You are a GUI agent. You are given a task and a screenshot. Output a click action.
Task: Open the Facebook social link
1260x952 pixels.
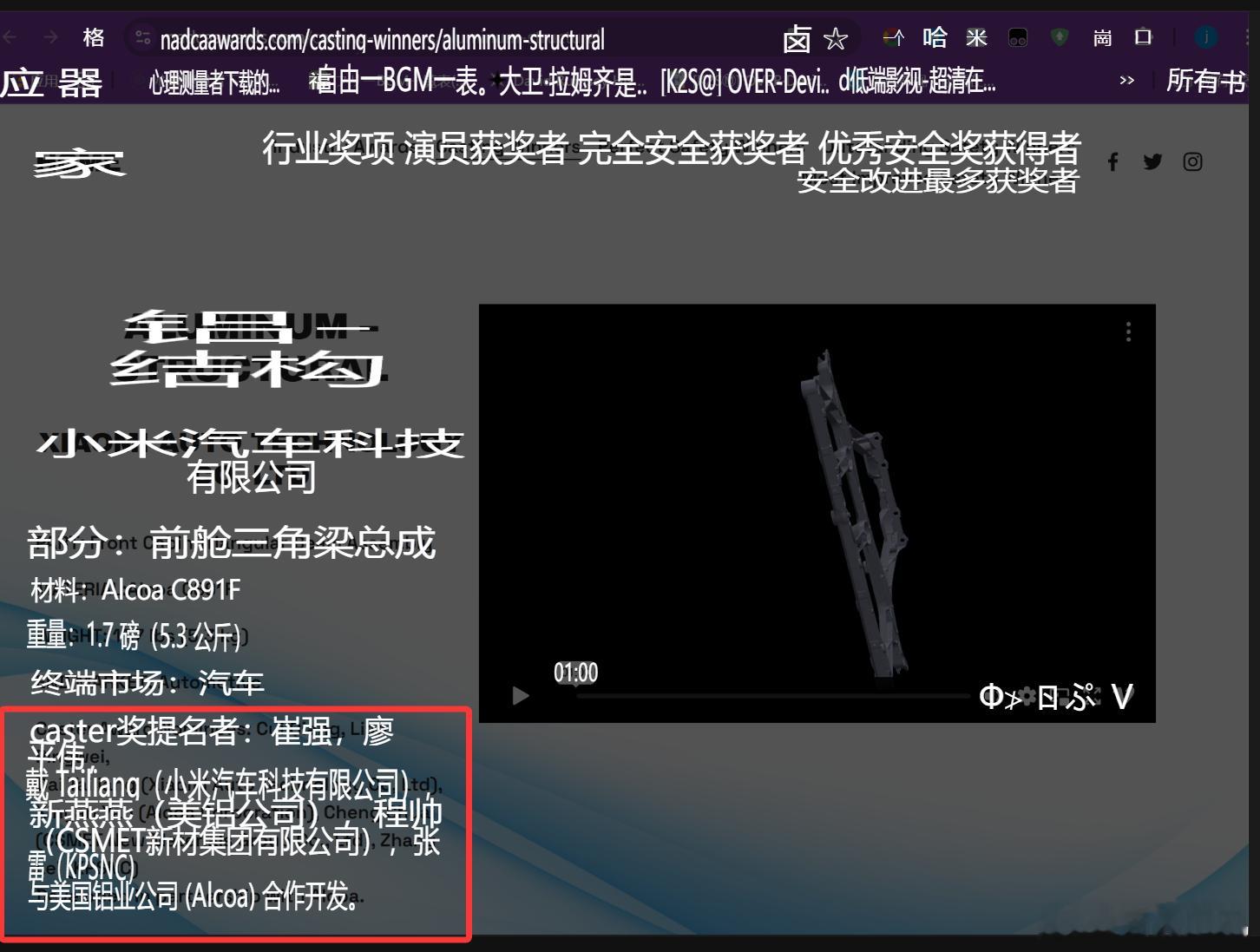(1112, 162)
